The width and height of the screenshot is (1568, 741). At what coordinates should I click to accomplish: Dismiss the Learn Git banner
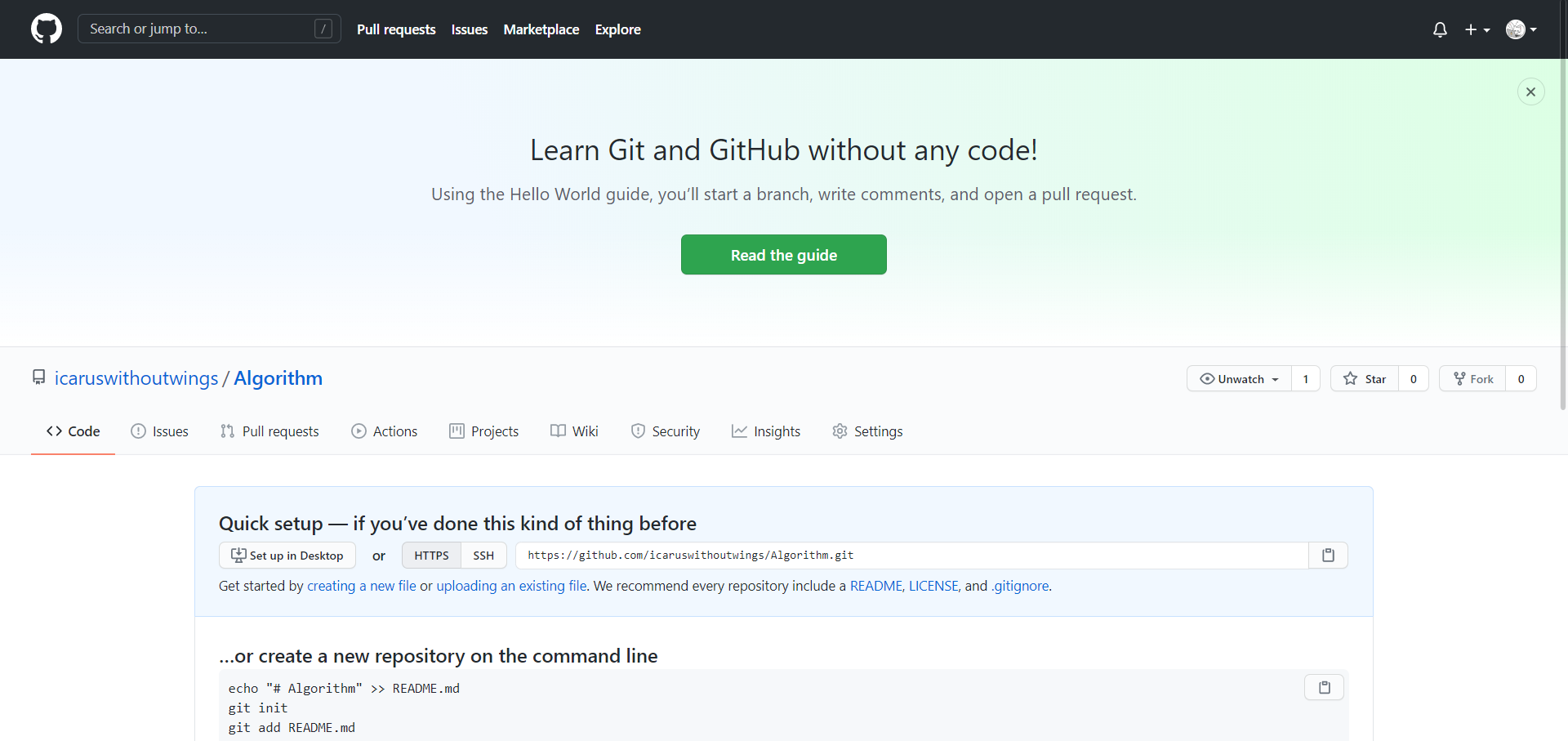point(1530,92)
